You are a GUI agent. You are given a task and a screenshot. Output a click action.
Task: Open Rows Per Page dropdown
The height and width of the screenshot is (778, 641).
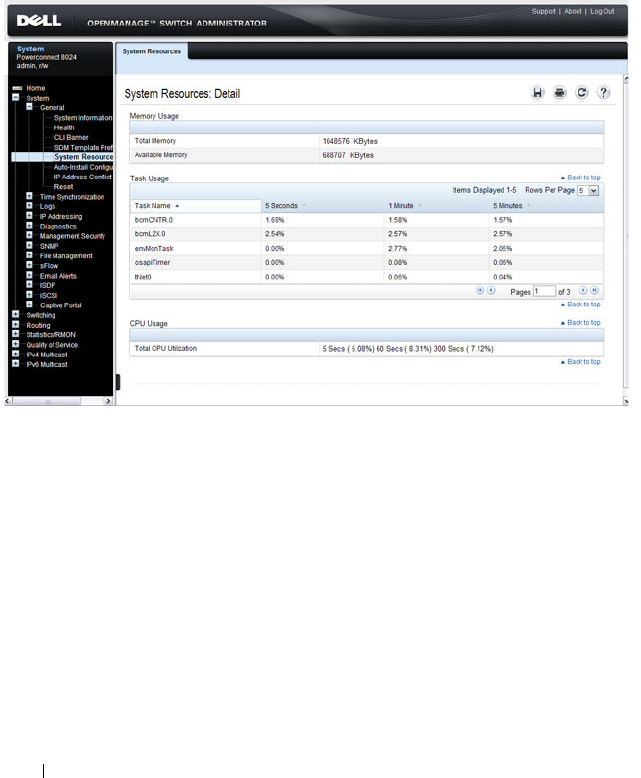[x=593, y=191]
